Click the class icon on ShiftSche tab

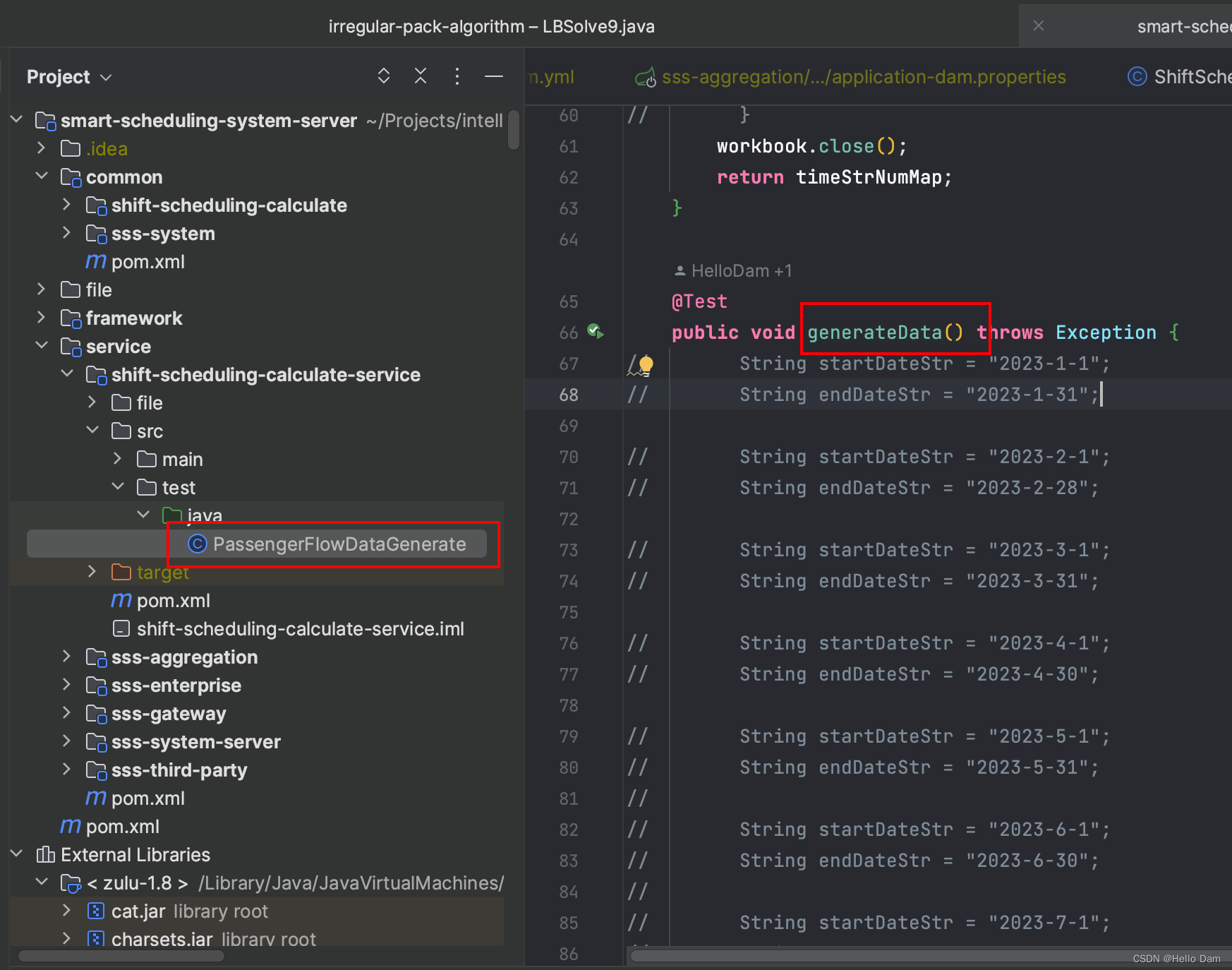point(1137,76)
